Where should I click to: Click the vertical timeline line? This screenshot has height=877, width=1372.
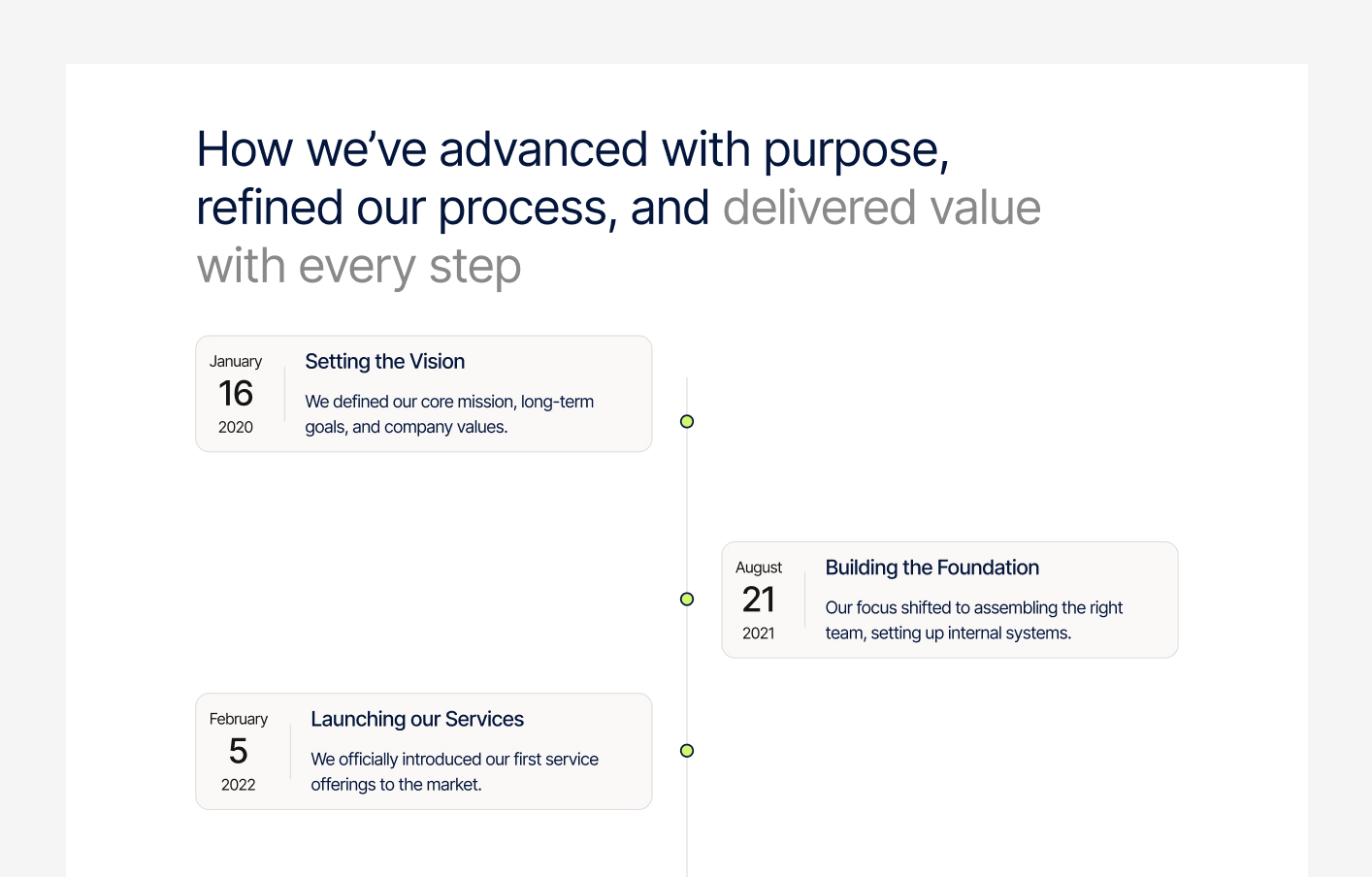687,504
